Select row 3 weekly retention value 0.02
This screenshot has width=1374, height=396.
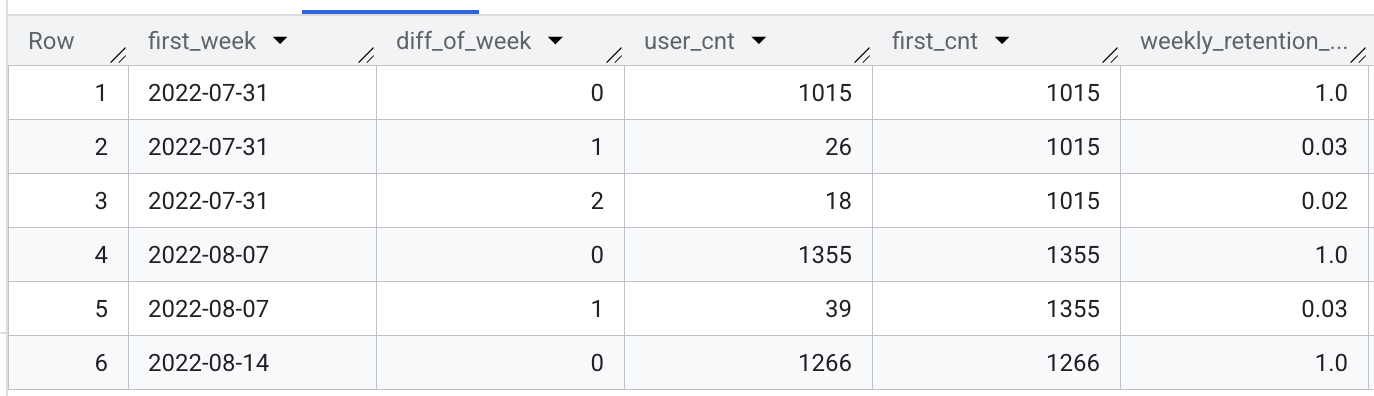1244,201
